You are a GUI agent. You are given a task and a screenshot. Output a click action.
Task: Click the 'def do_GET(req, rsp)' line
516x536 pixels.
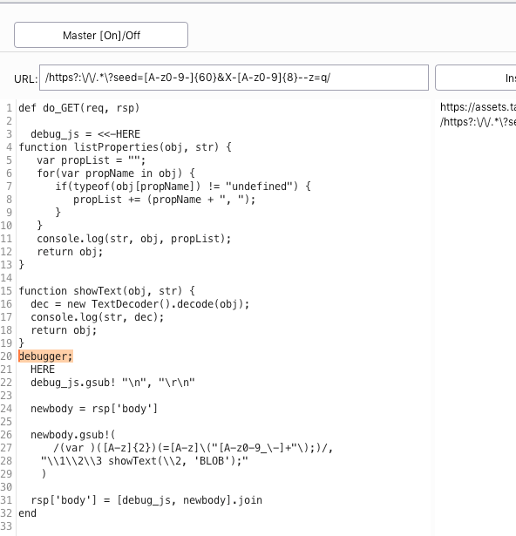click(79, 108)
